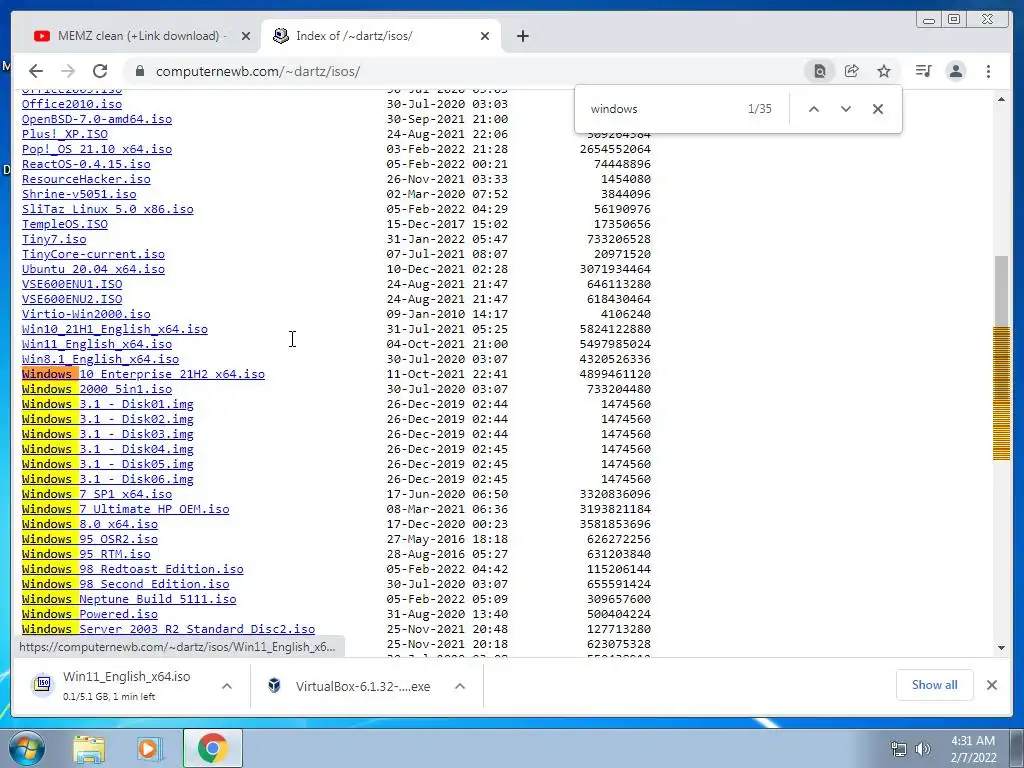Viewport: 1024px width, 768px height.
Task: Open ReactOS-0.4.15.iso link
Action: [x=86, y=164]
